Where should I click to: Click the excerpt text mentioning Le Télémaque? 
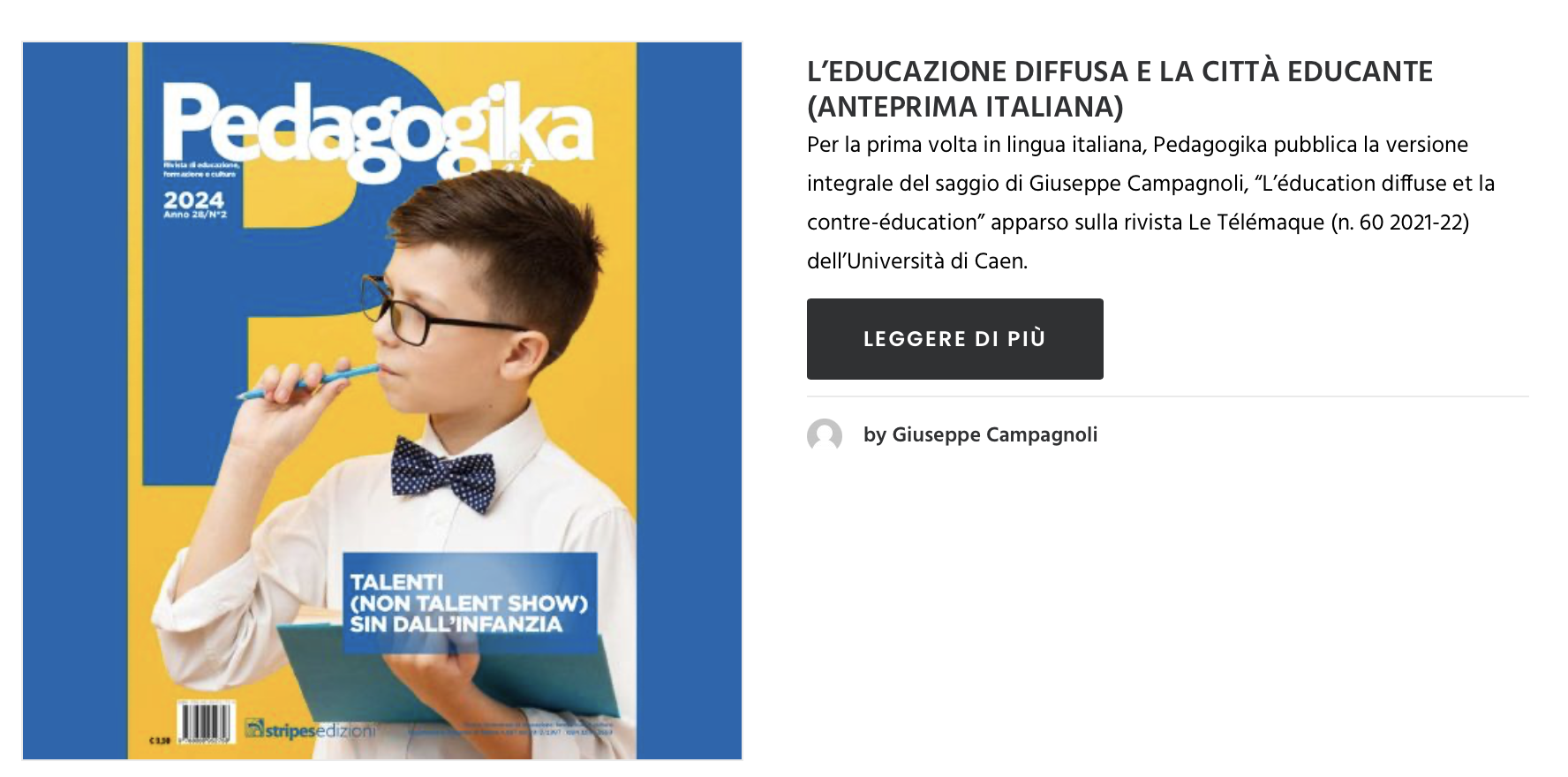[x=1138, y=223]
